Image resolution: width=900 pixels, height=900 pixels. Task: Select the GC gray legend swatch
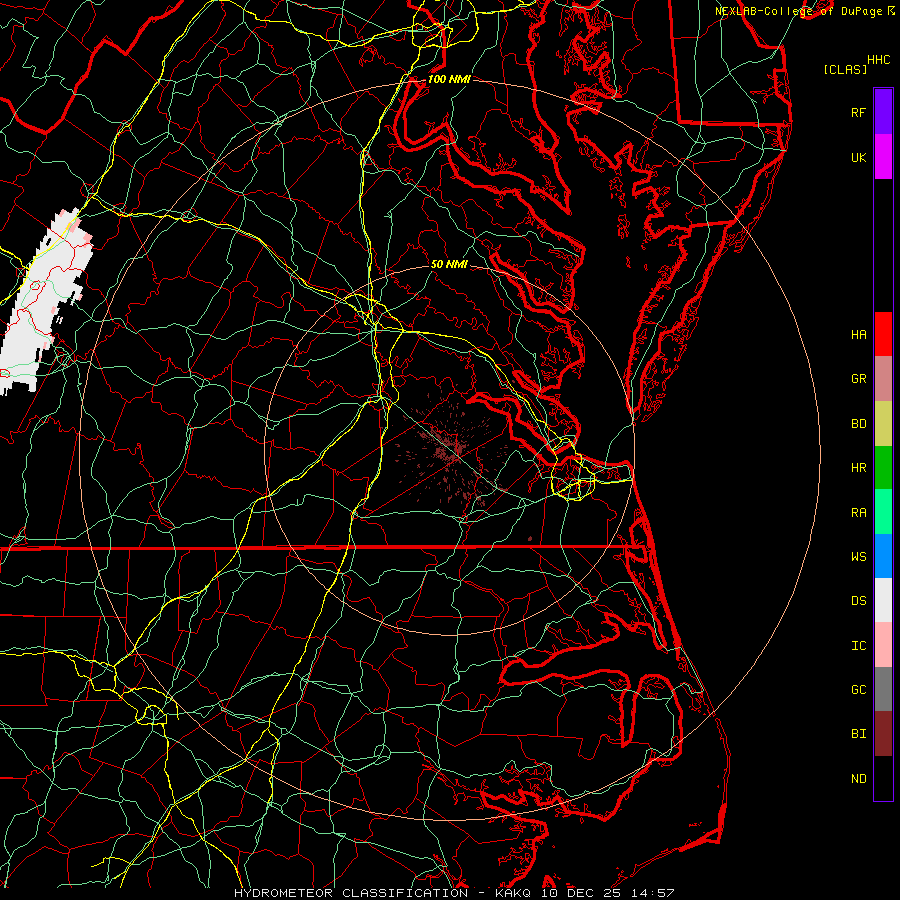(x=883, y=689)
